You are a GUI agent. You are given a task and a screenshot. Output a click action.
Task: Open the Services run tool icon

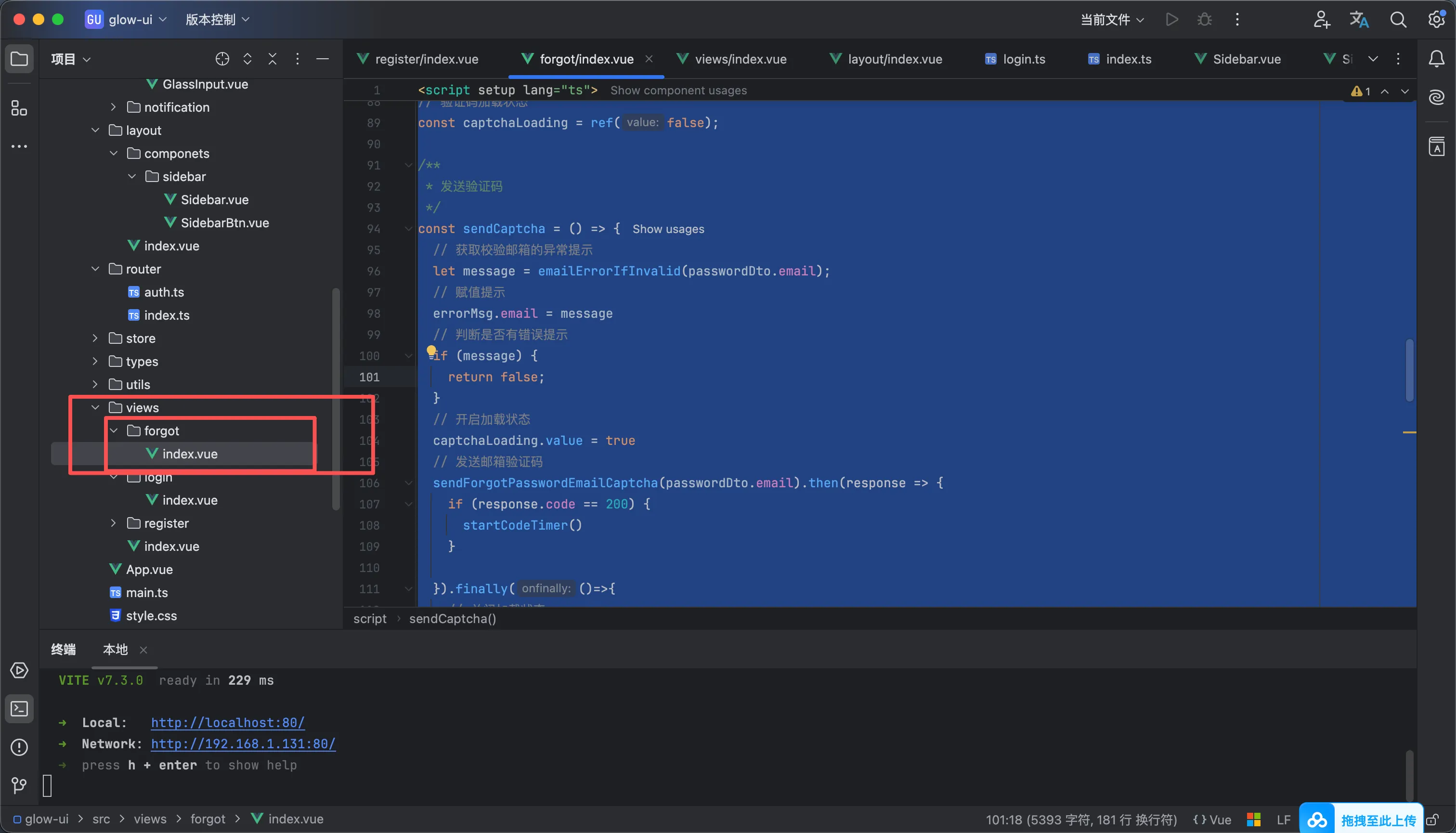pos(19,670)
